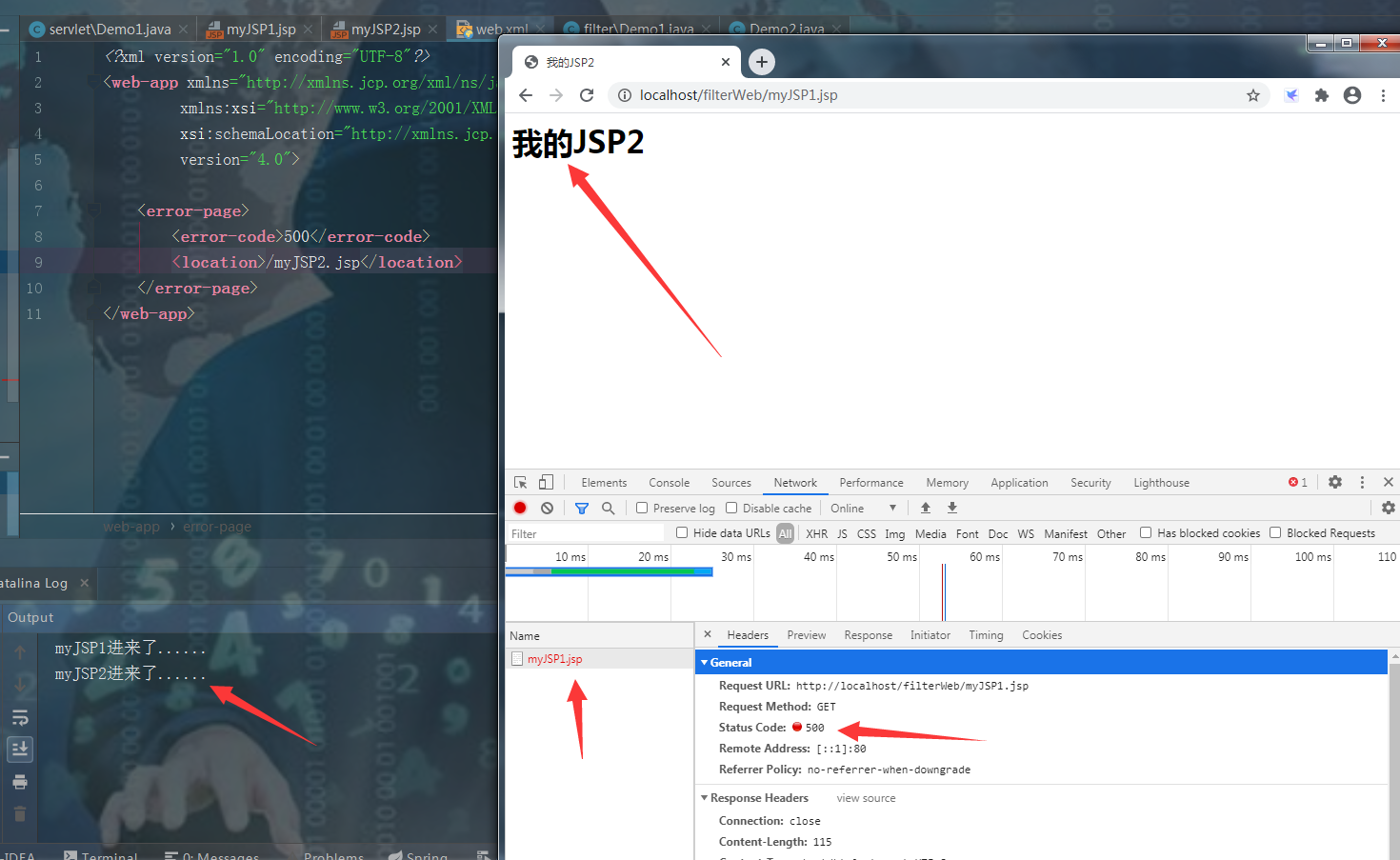Open the Response tab of the request

(868, 635)
